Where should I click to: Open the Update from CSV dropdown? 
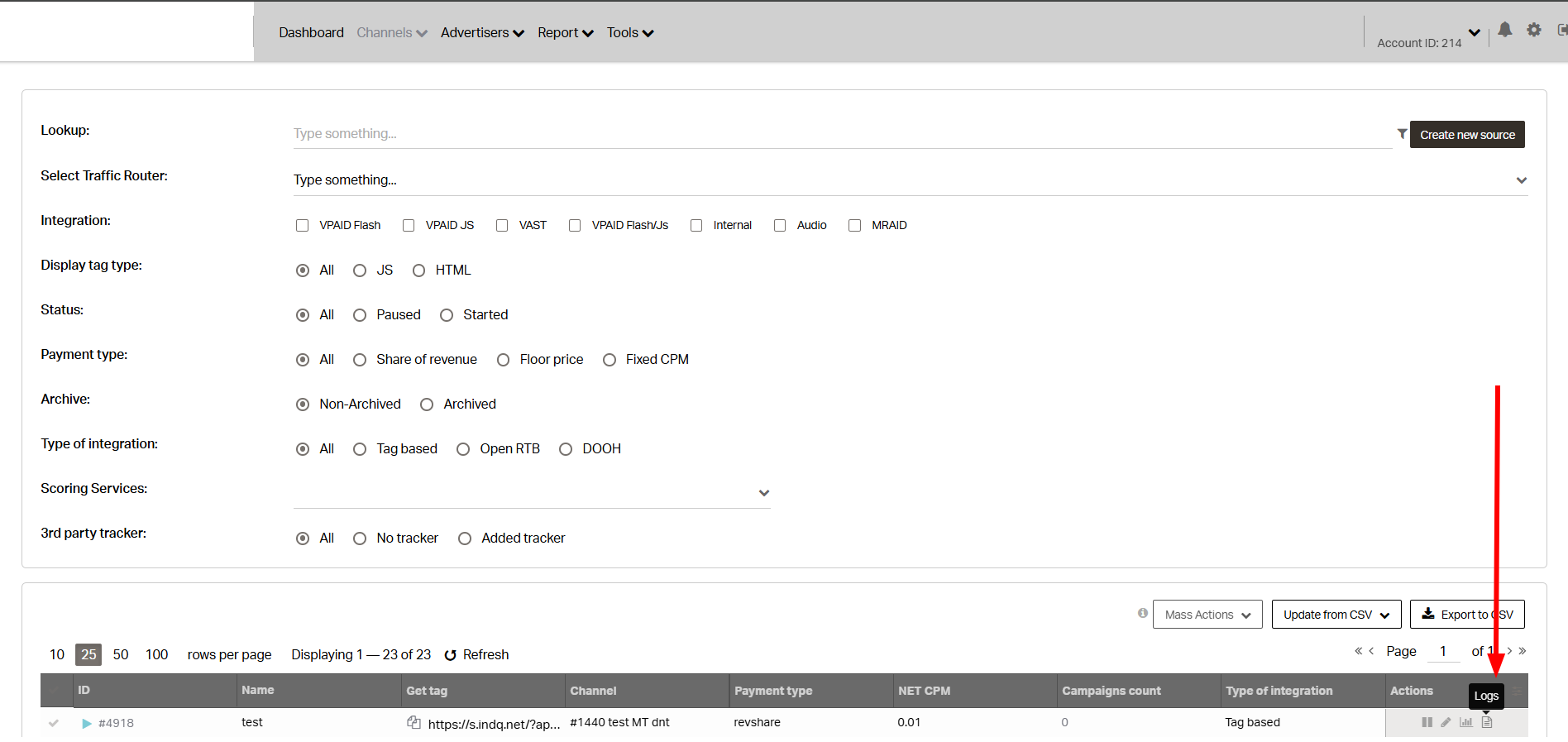click(x=1336, y=615)
